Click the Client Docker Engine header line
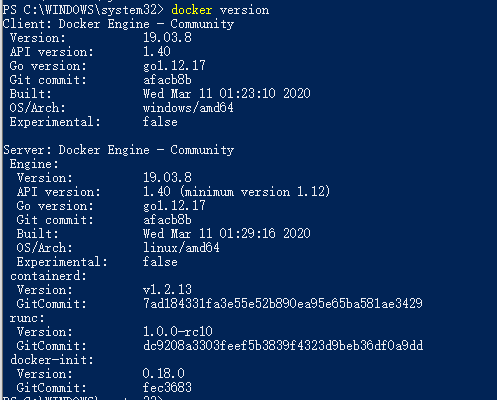The width and height of the screenshot is (497, 400). (118, 24)
